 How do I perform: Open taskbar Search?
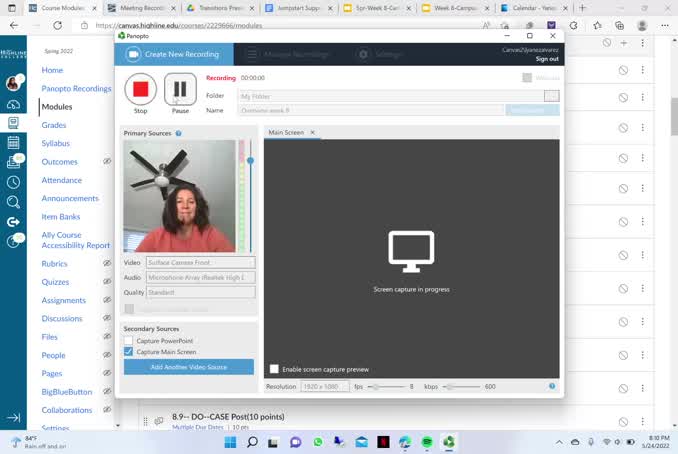pos(252,442)
